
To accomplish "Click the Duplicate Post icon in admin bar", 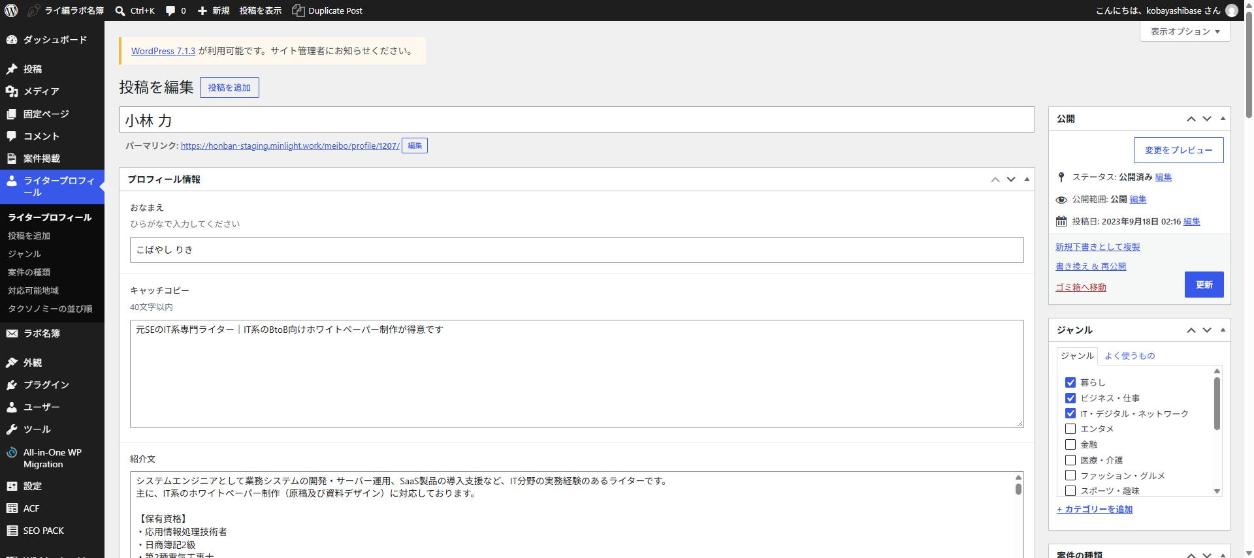I will (x=299, y=10).
